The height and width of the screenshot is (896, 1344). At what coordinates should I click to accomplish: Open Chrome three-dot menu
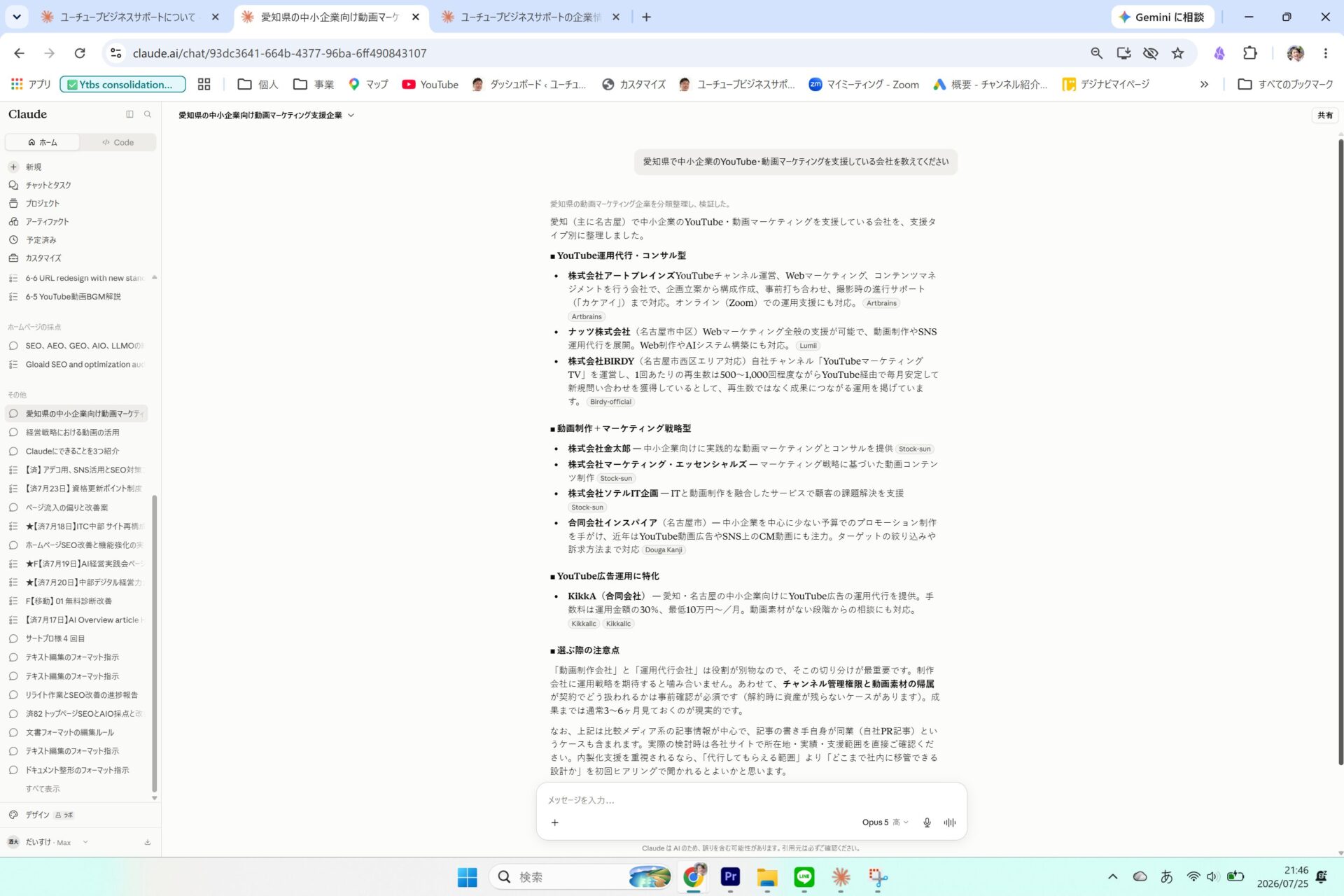pyautogui.click(x=1325, y=53)
